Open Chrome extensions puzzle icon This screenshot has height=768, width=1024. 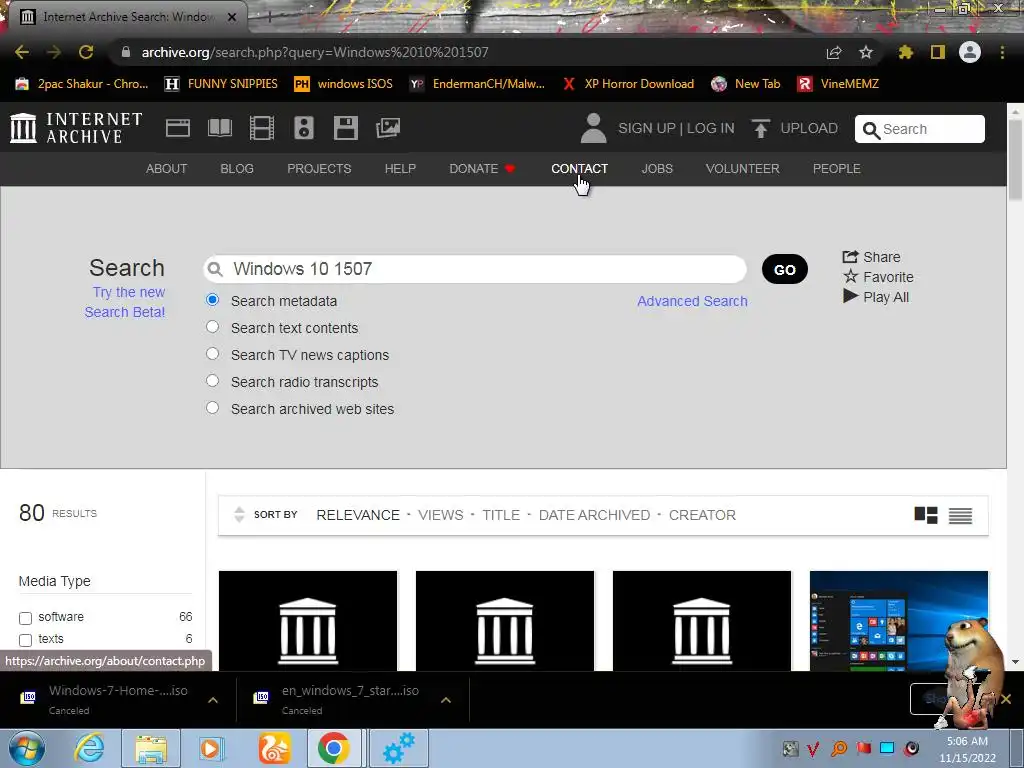[906, 52]
